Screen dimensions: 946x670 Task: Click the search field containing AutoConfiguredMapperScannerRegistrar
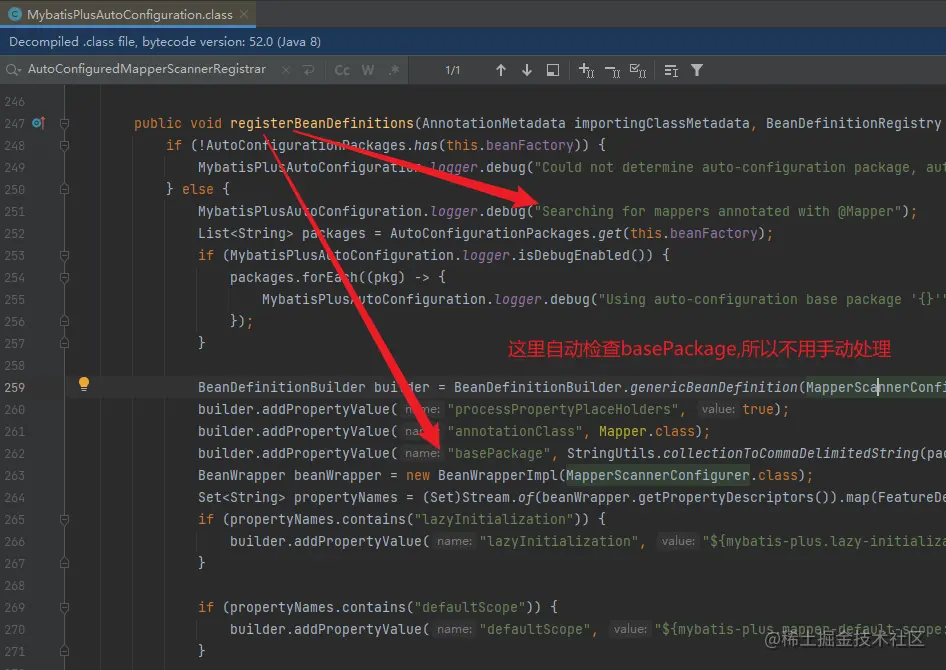coord(147,69)
